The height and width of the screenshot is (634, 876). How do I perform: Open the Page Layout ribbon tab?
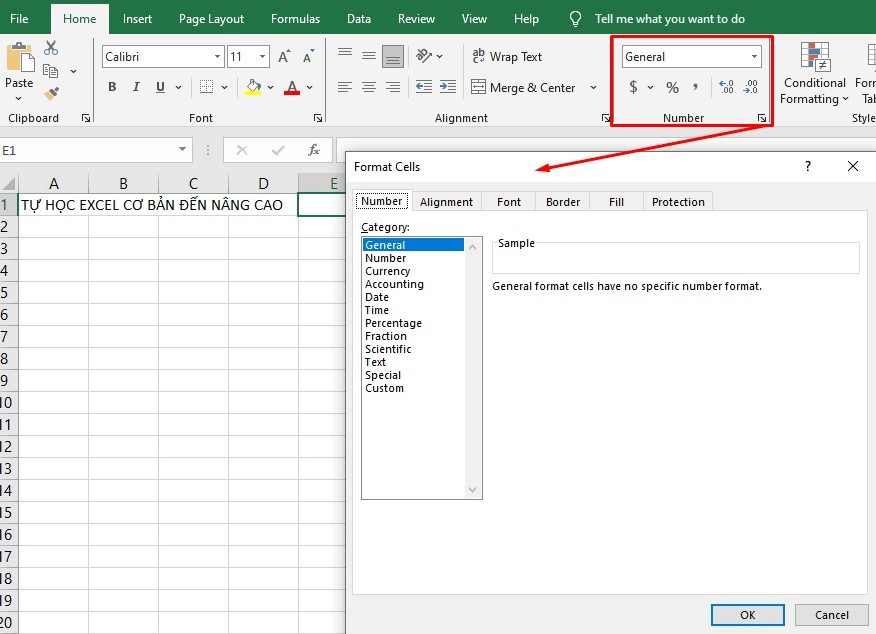tap(211, 18)
